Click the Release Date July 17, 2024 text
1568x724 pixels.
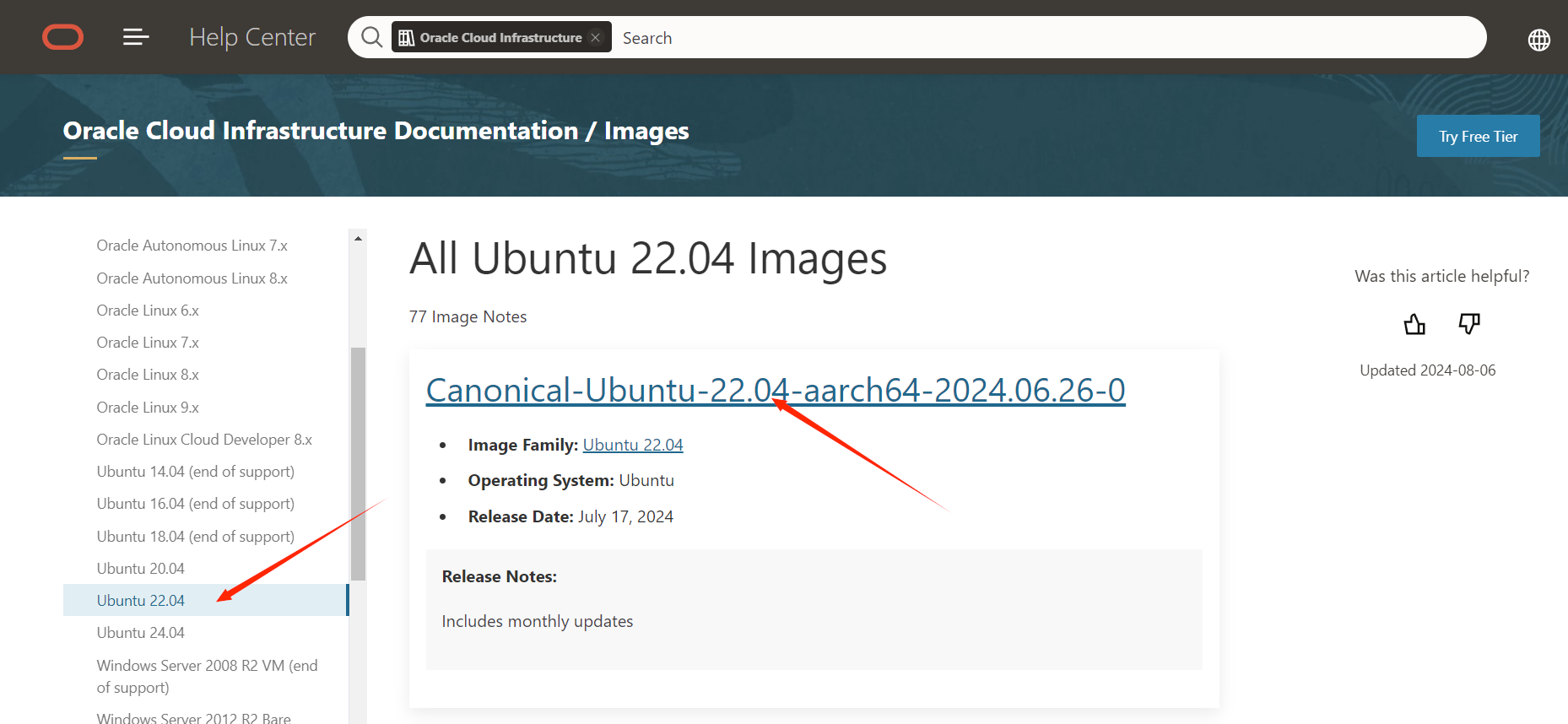coord(570,516)
